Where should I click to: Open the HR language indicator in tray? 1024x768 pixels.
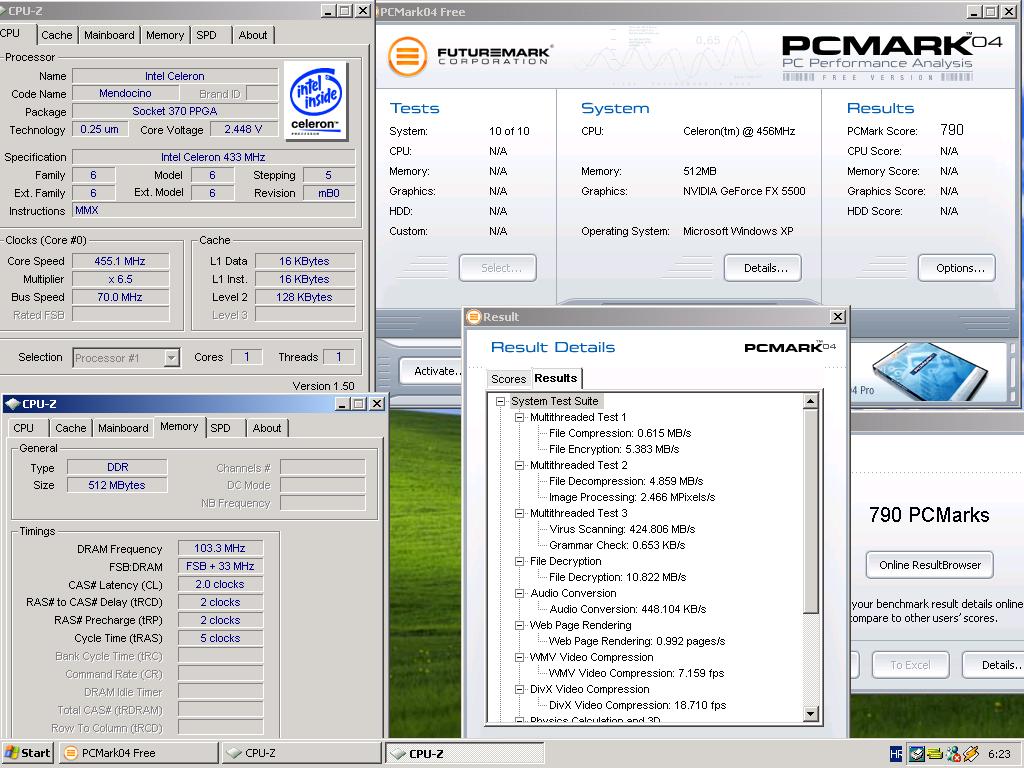pyautogui.click(x=896, y=754)
